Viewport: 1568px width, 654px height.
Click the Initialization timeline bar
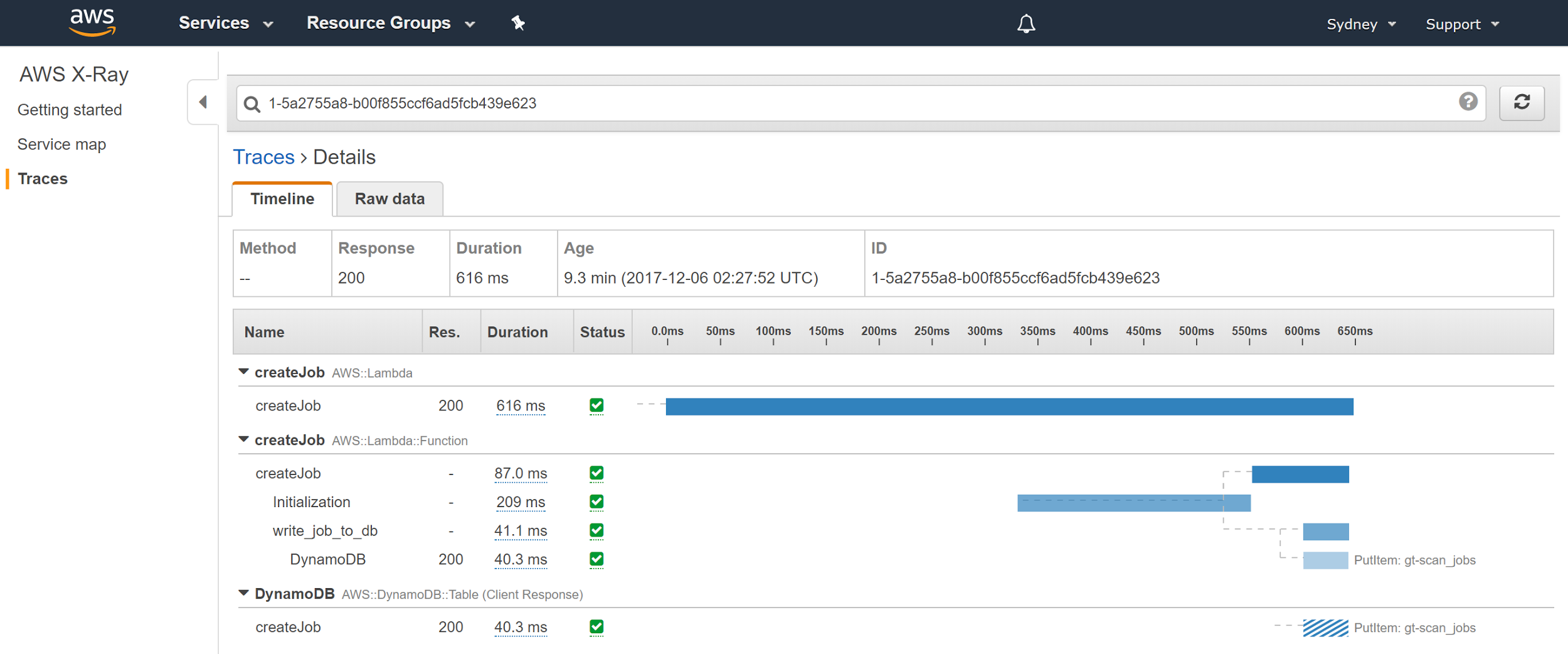pyautogui.click(x=1134, y=503)
